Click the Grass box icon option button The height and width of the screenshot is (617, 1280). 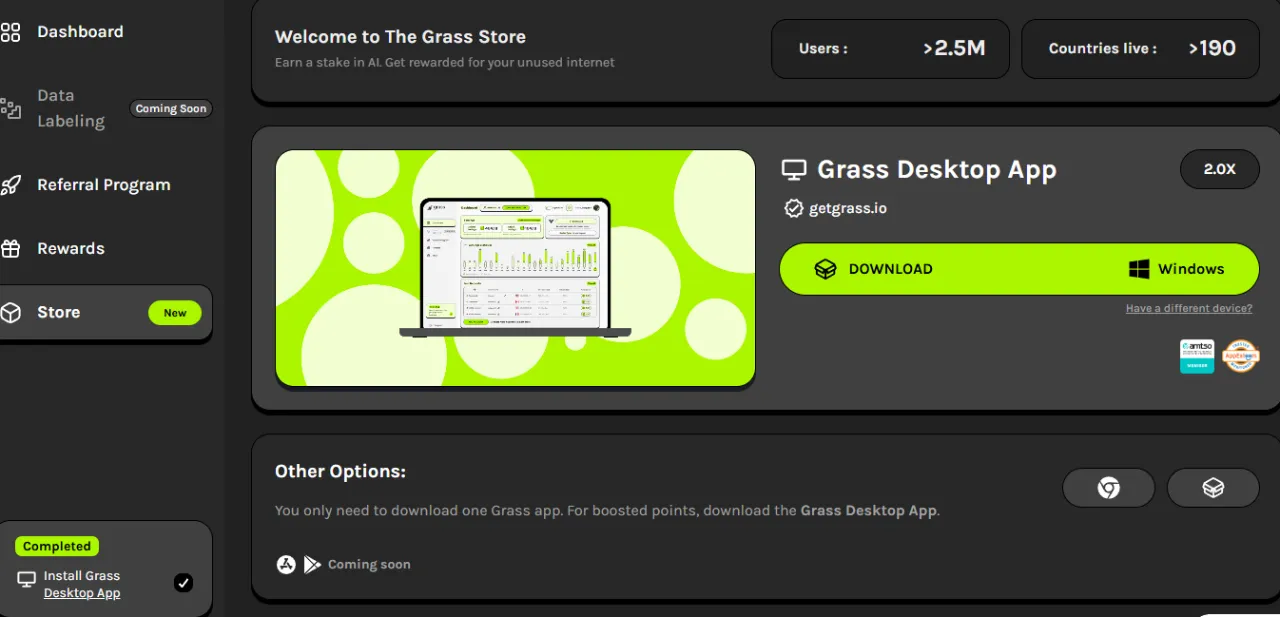[x=1213, y=488]
